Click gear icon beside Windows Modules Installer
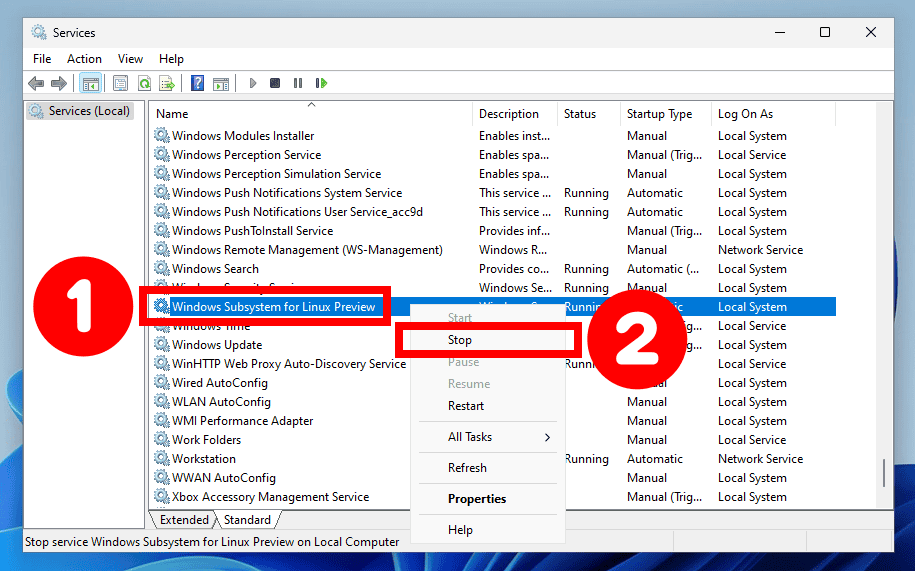Image resolution: width=915 pixels, height=571 pixels. 162,135
